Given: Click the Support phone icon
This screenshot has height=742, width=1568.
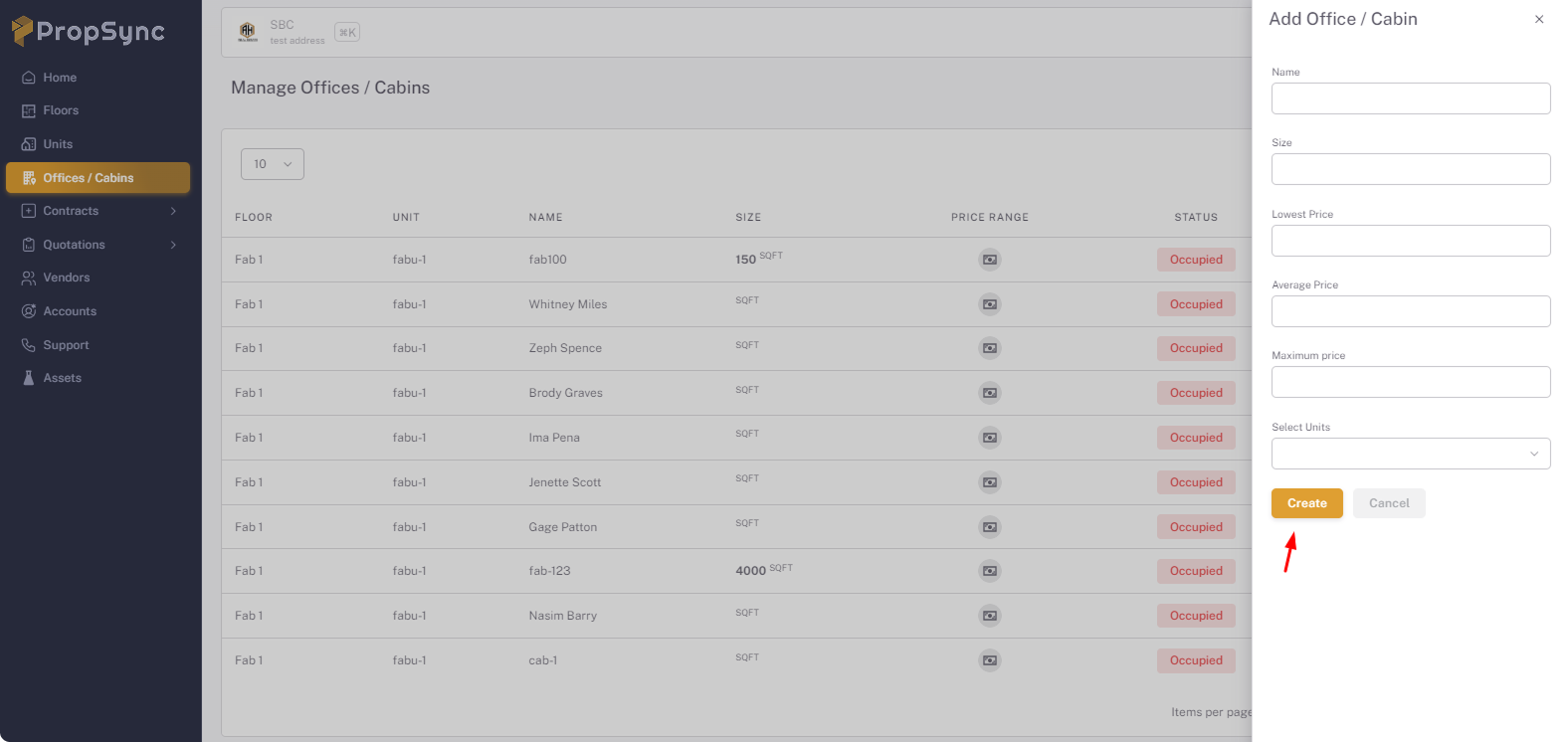Looking at the screenshot, I should coord(29,345).
